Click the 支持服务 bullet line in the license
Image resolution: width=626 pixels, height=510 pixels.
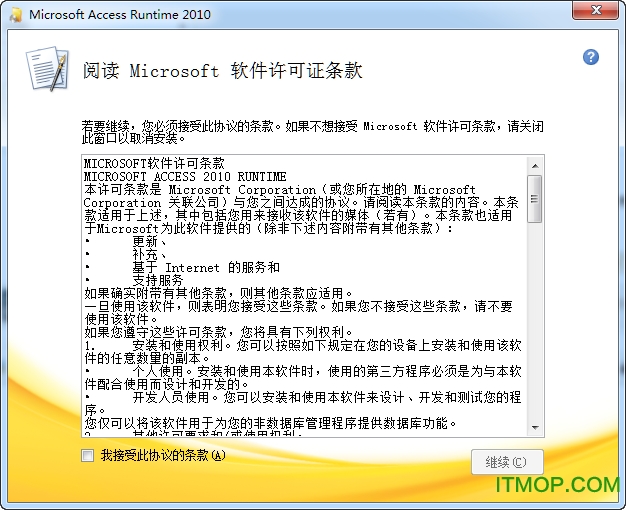(x=158, y=280)
